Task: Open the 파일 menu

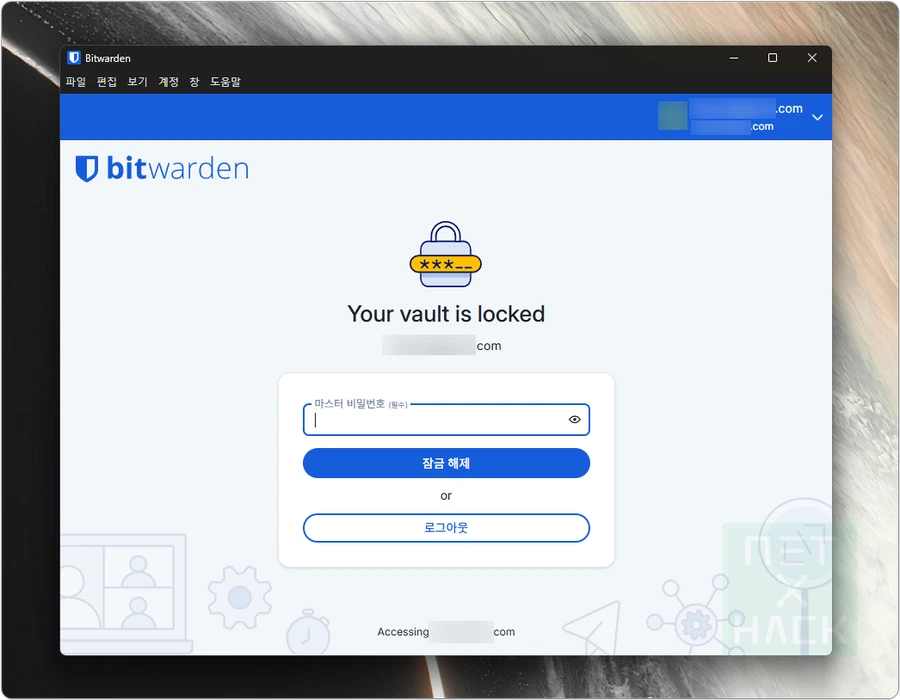Action: tap(75, 81)
